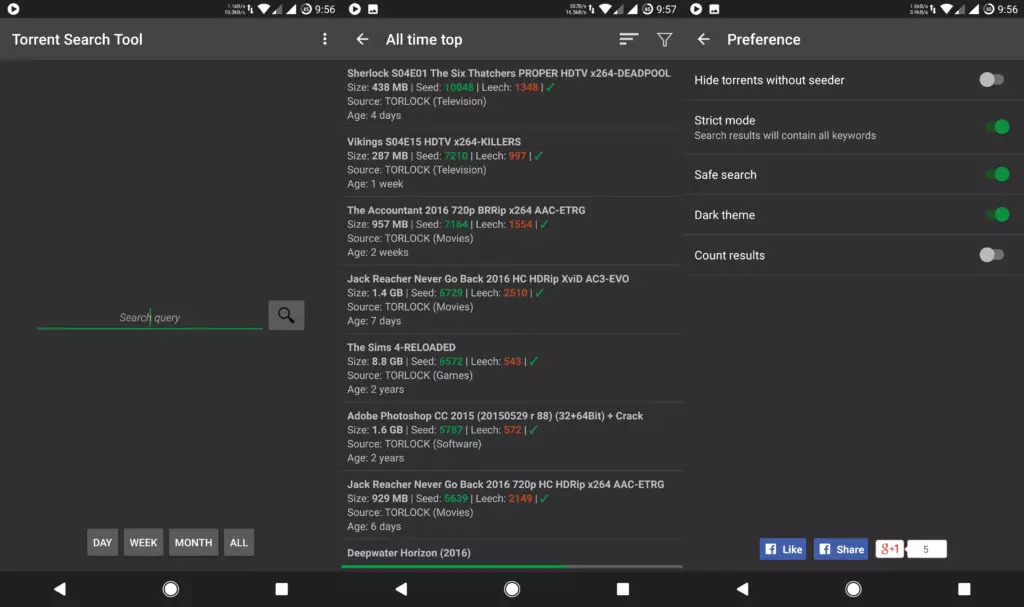
Task: Enable the Count results switch
Action: (991, 255)
